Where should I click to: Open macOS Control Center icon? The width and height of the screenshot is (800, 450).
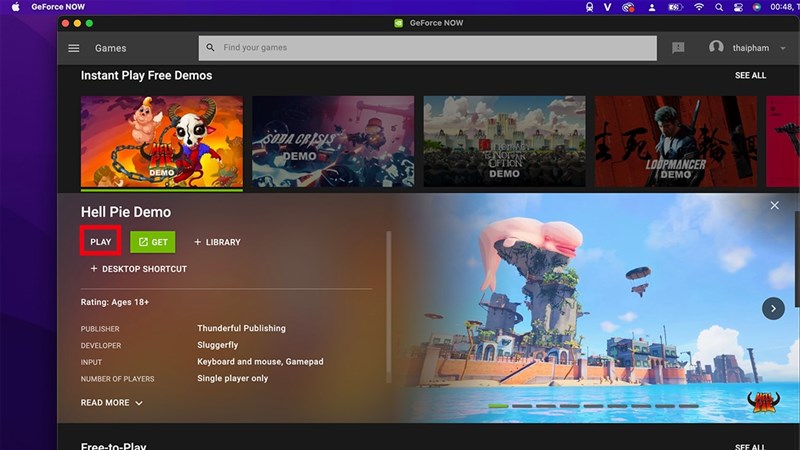(738, 7)
